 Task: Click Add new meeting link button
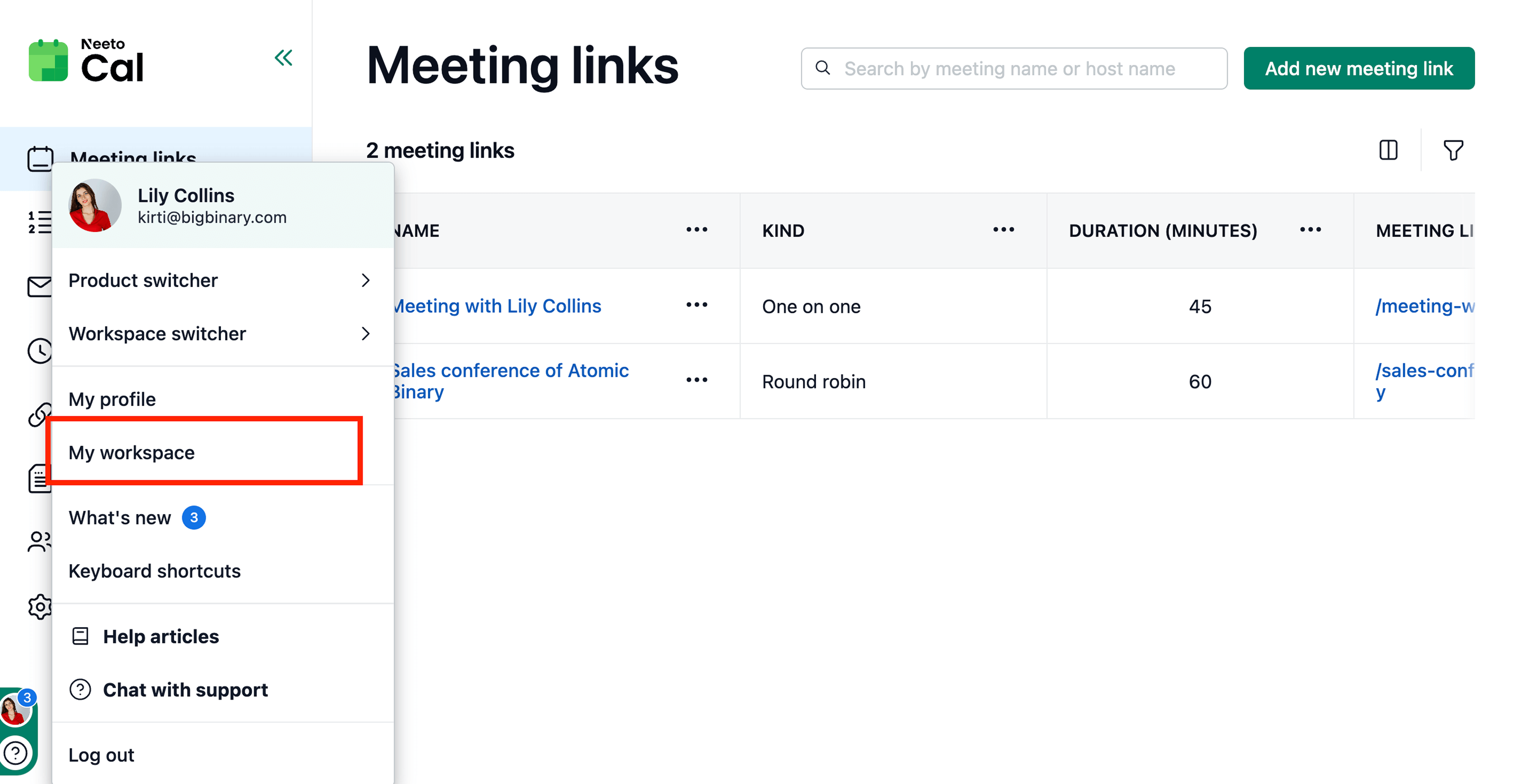point(1358,69)
